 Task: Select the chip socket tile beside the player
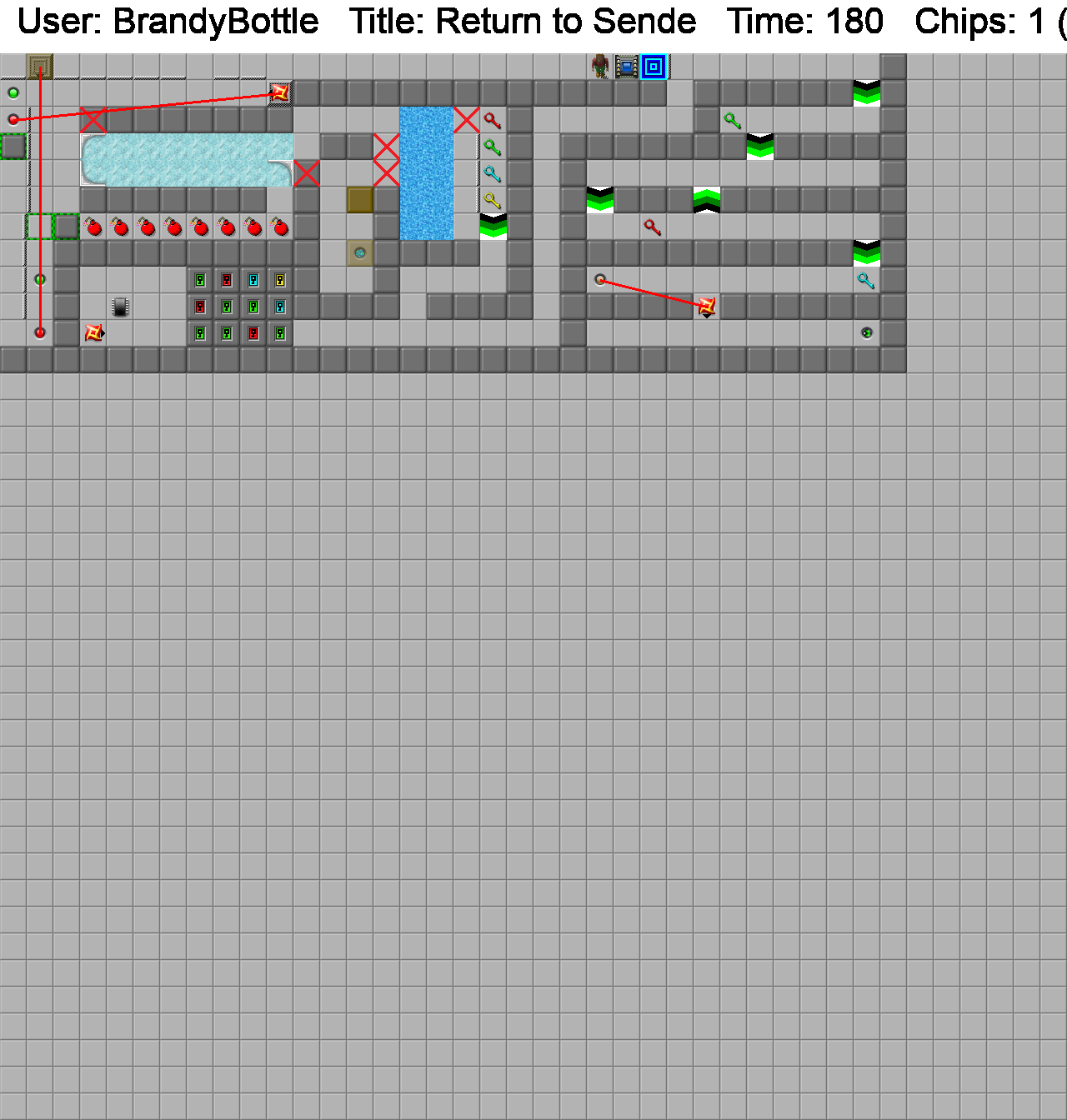(627, 67)
